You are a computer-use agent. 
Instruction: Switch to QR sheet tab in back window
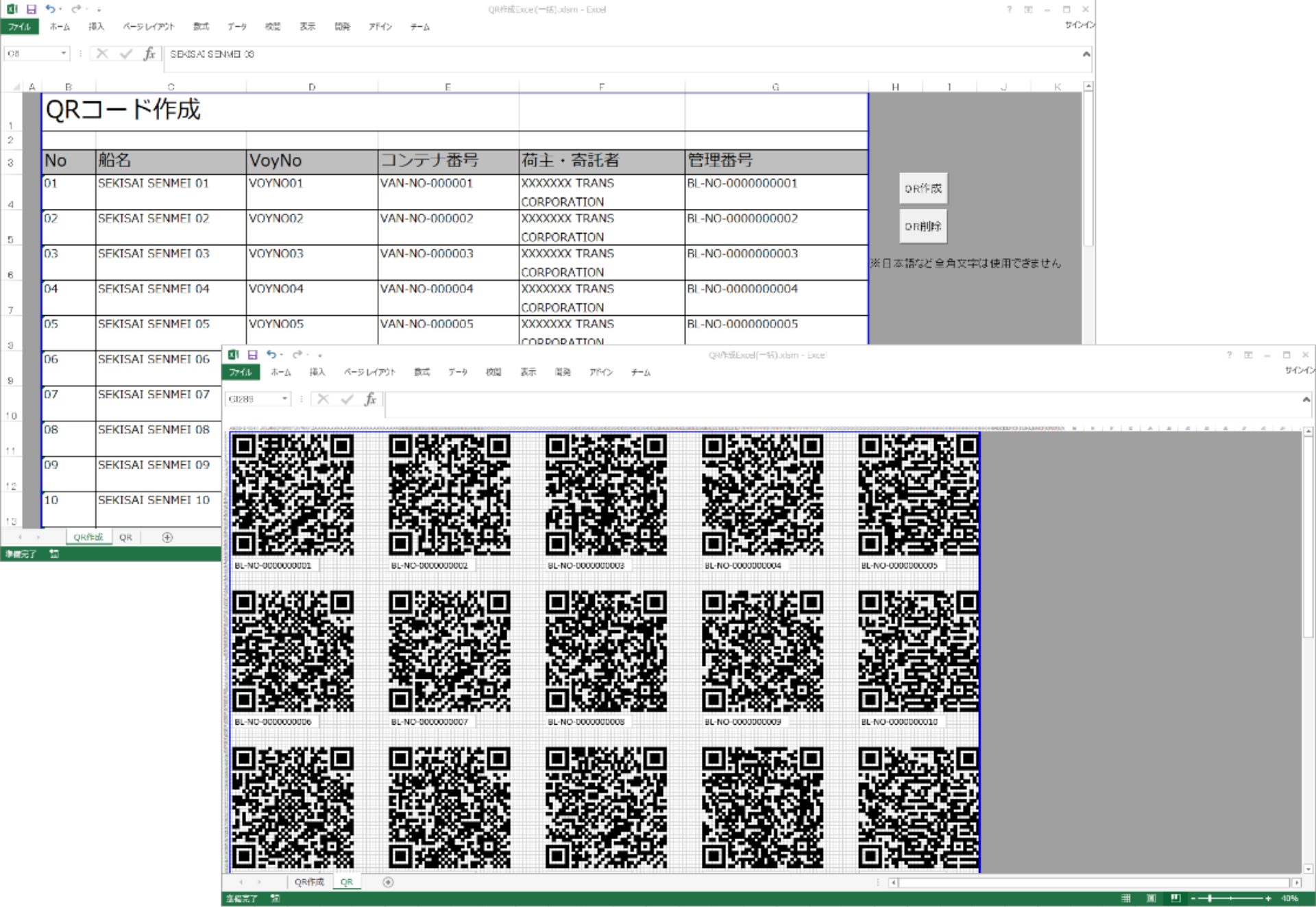(x=125, y=538)
